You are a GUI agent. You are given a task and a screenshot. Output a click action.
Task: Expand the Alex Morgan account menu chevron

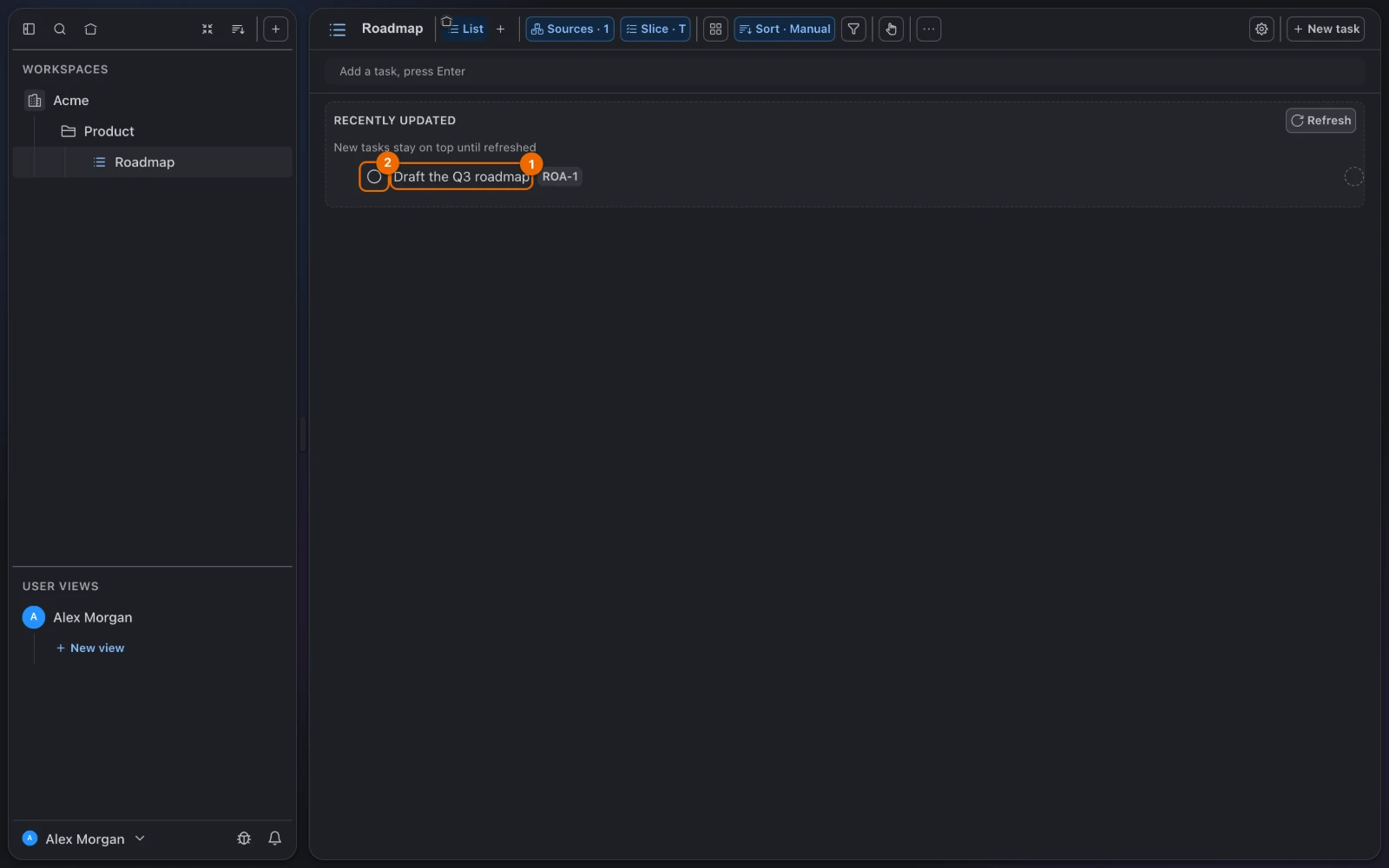point(140,838)
